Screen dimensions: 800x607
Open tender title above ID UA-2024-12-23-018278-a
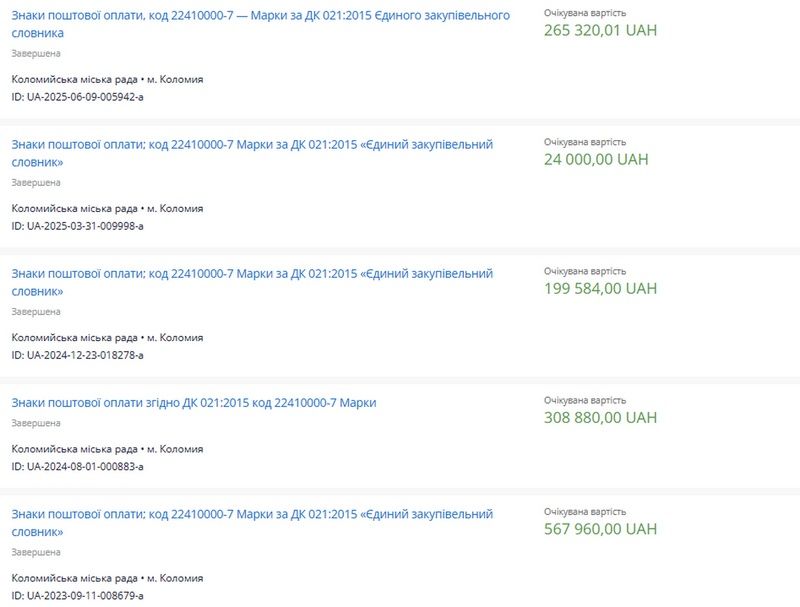(x=252, y=274)
